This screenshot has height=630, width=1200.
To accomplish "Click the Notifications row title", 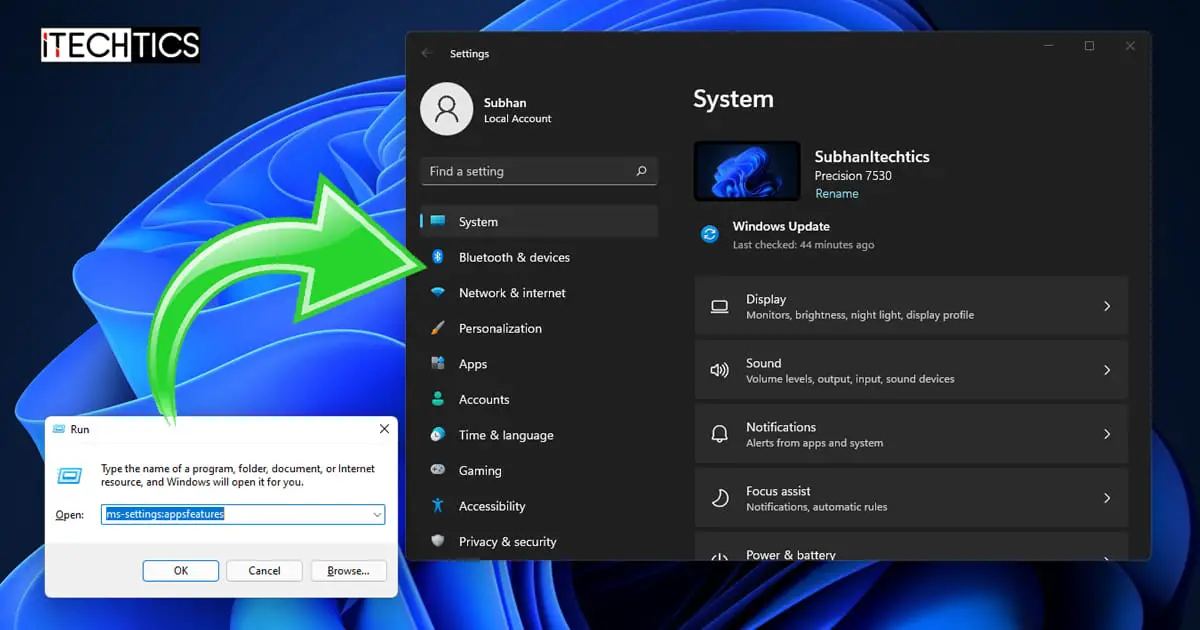I will (x=781, y=427).
